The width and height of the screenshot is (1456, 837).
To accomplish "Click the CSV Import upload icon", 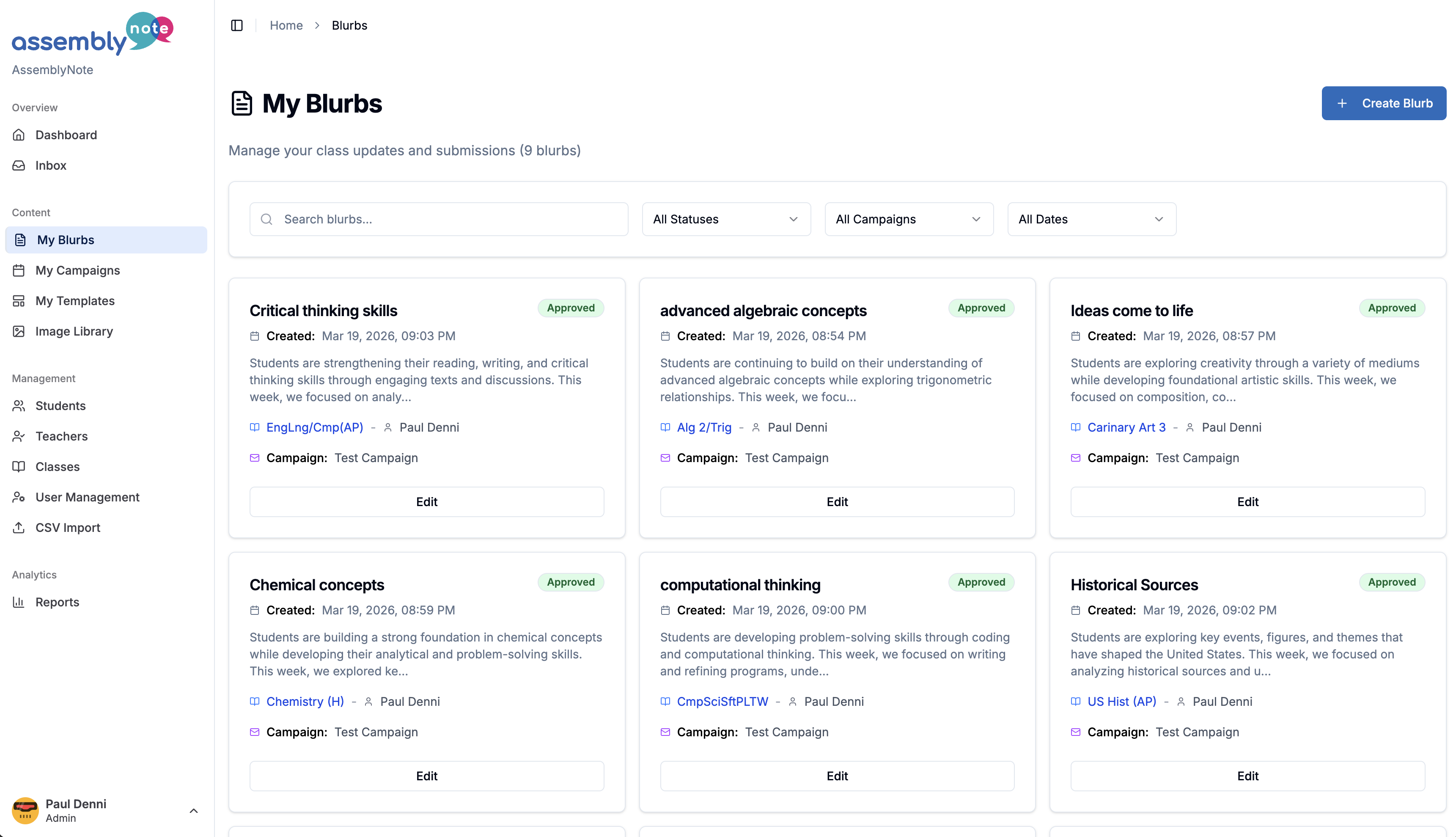I will tap(19, 527).
